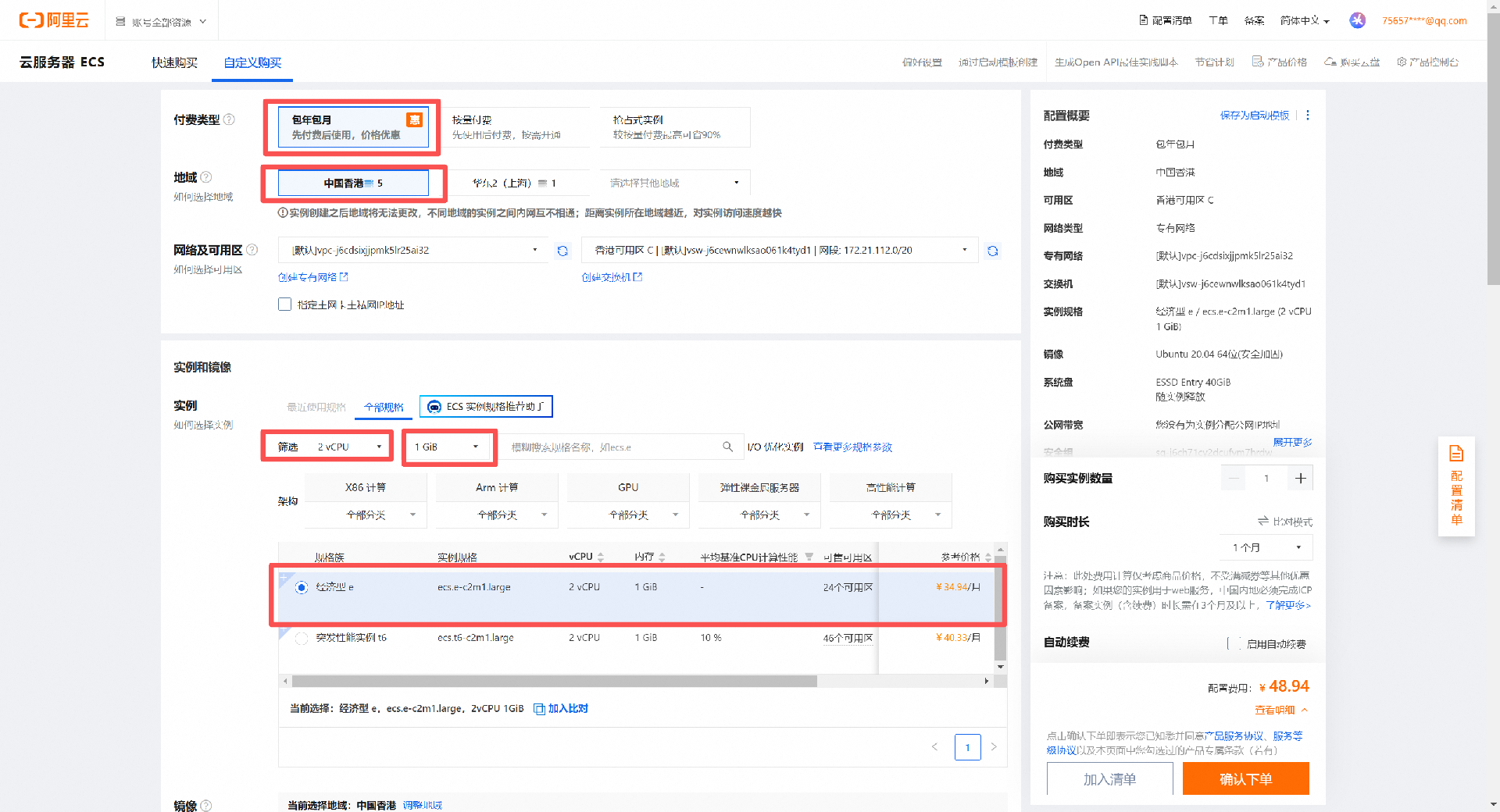
Task: Click the search magnifier in the instance filter
Action: click(727, 447)
